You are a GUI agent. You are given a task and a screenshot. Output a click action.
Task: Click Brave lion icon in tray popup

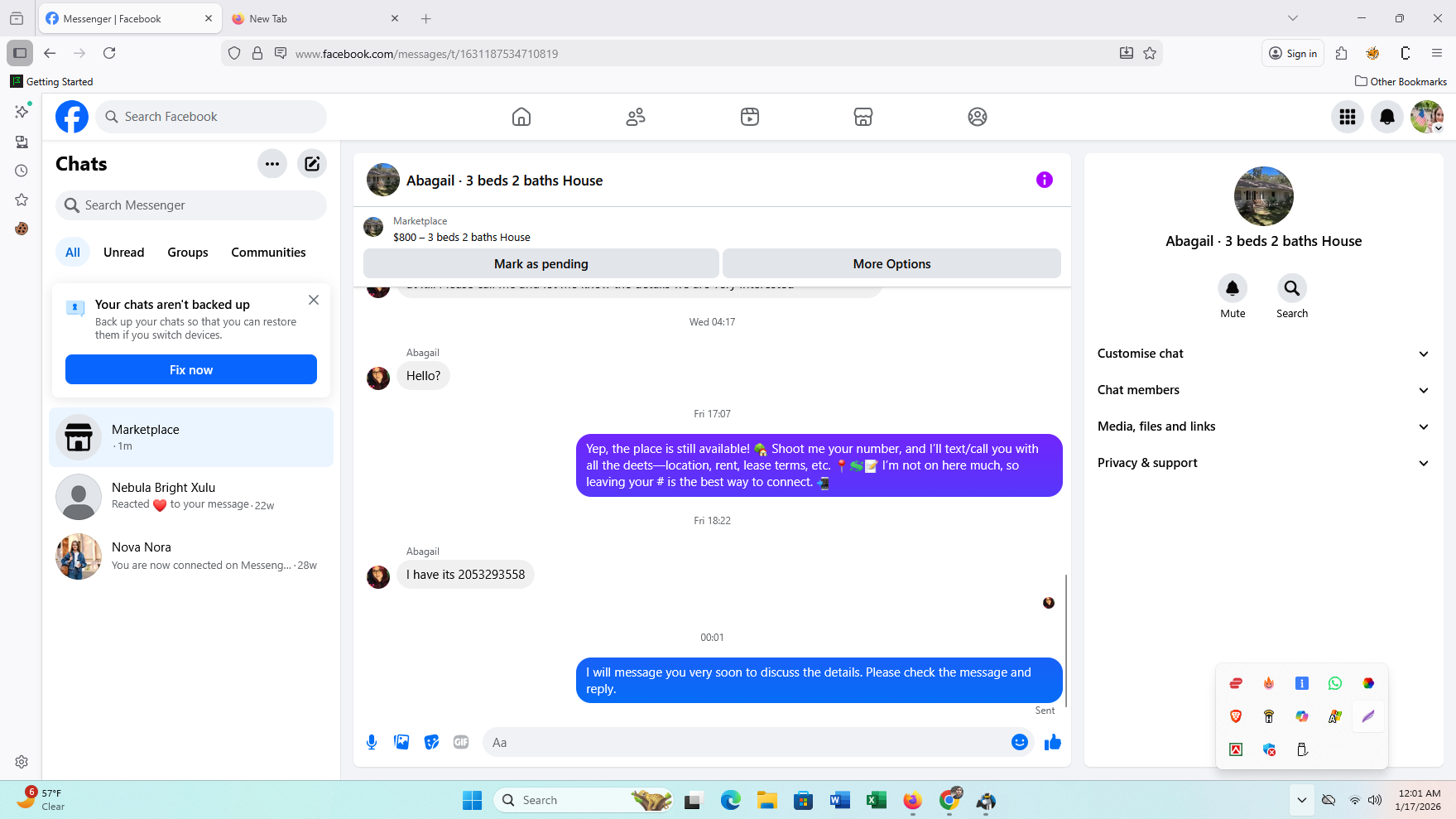[1236, 716]
